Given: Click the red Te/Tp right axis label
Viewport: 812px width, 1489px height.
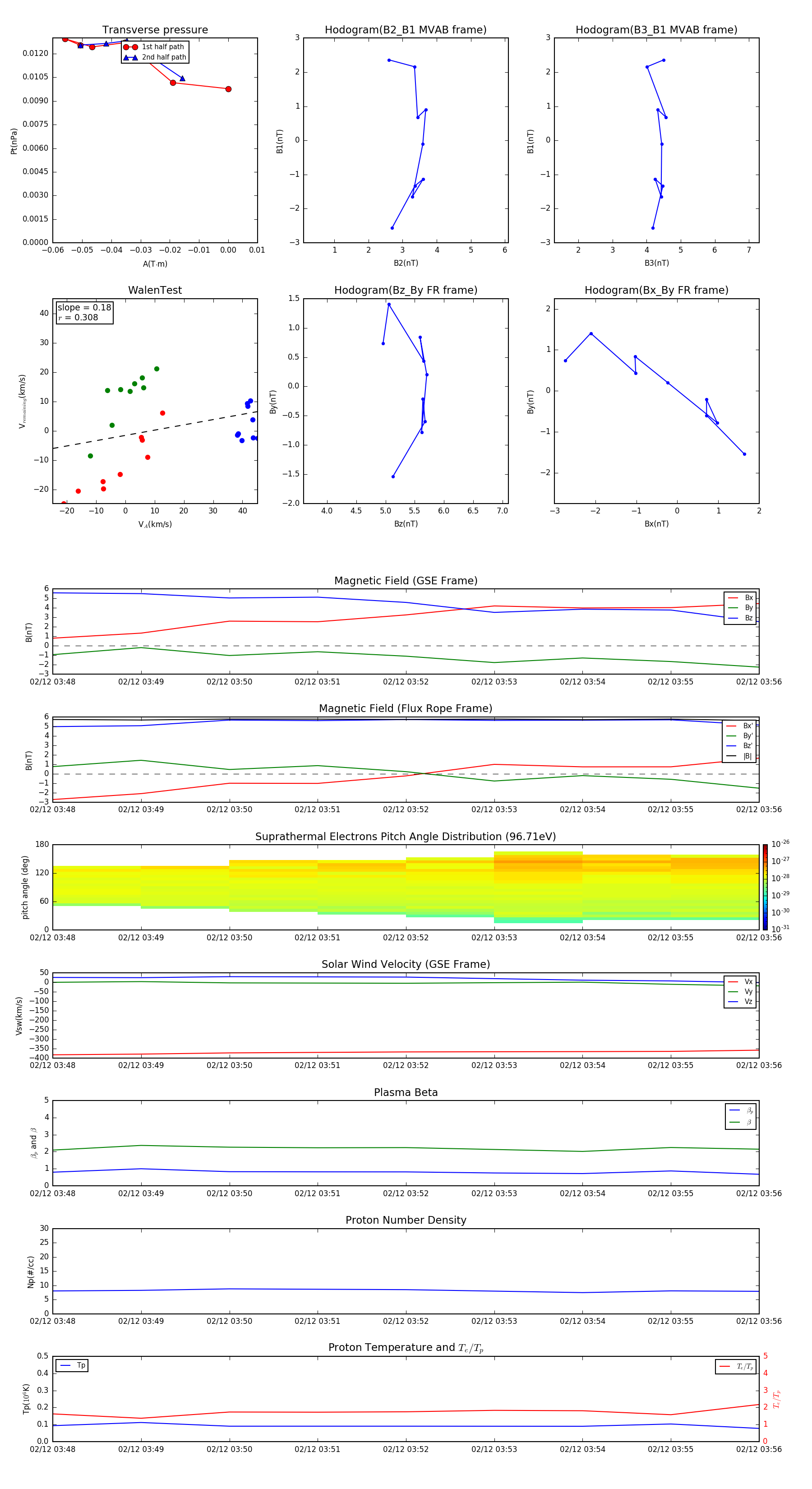Looking at the screenshot, I should pos(777,1399).
